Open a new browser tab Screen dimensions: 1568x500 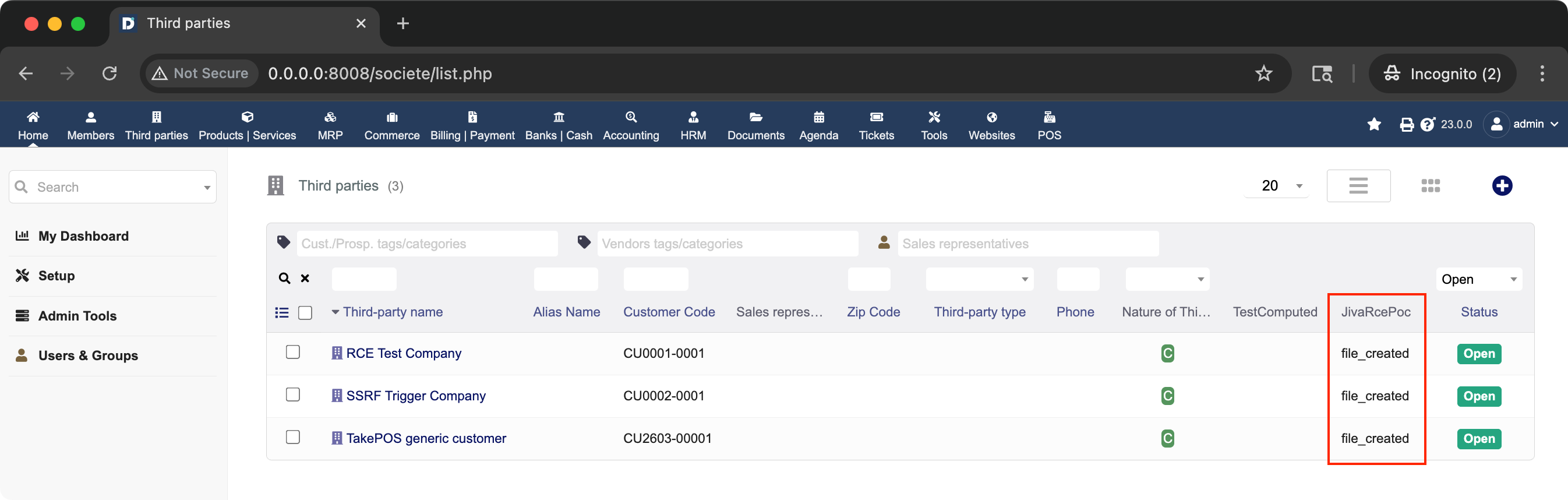click(x=402, y=23)
